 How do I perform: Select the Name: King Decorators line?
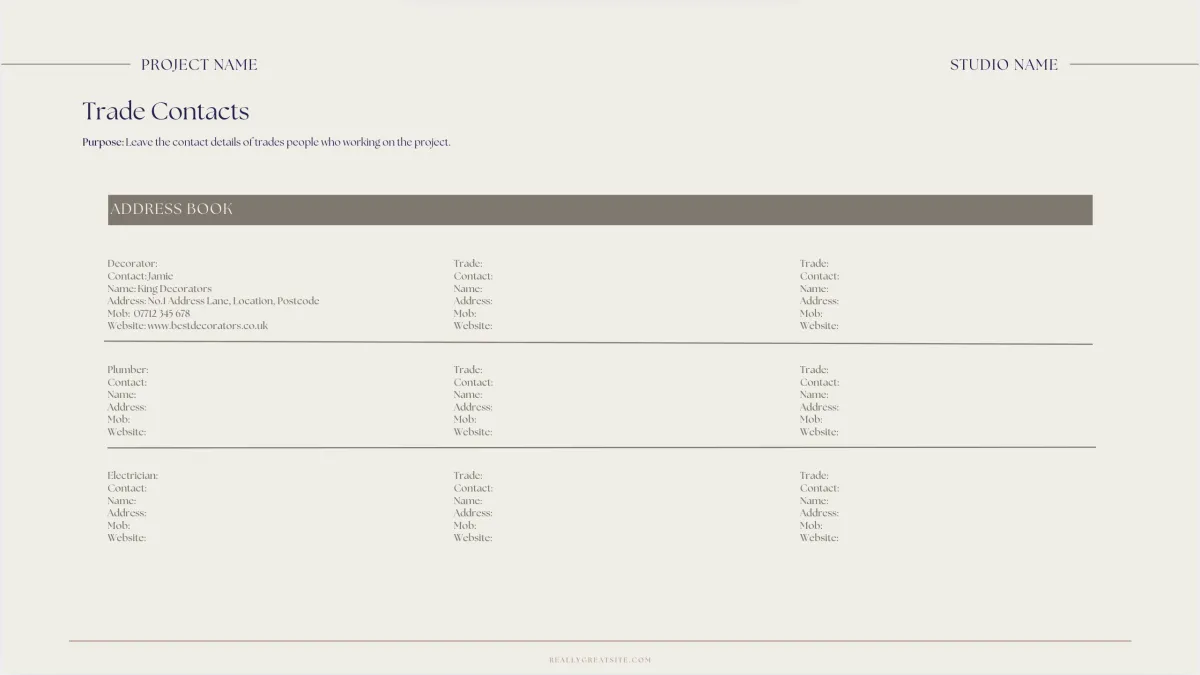tap(159, 289)
